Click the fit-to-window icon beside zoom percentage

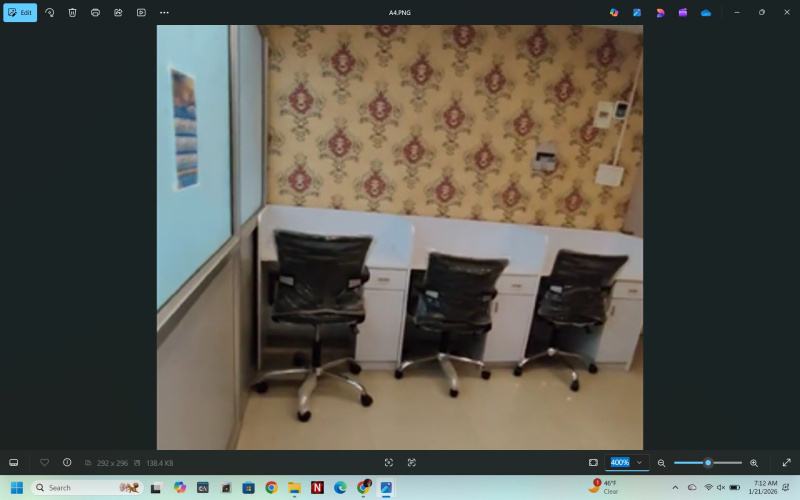point(593,462)
